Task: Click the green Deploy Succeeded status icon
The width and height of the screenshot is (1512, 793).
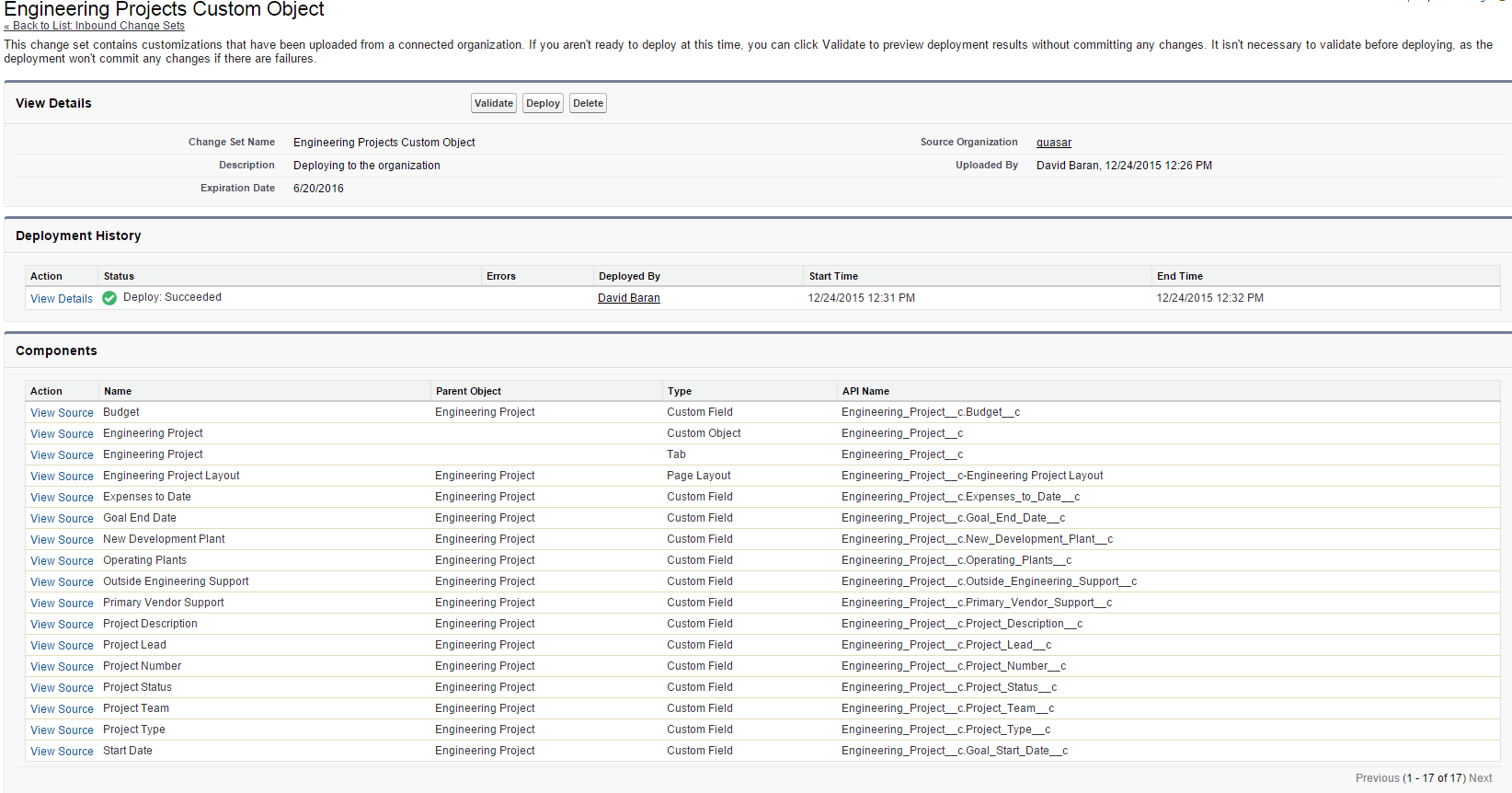Action: pos(109,298)
